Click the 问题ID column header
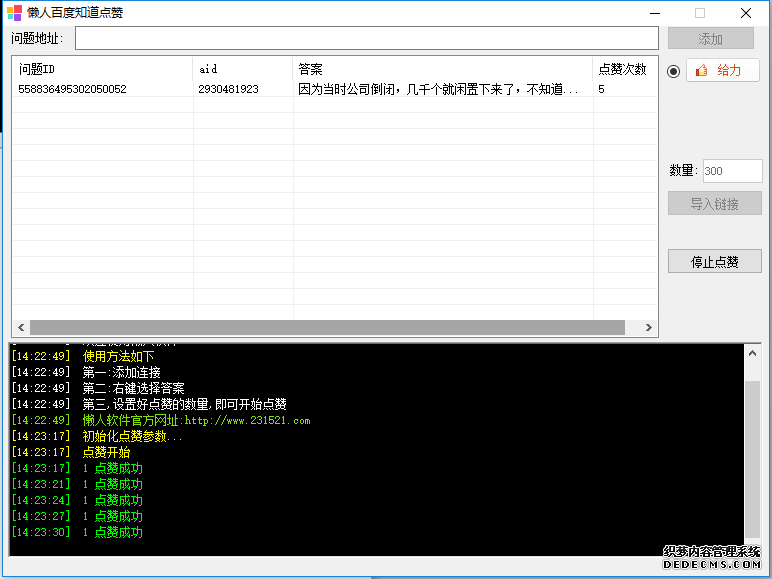 (x=102, y=69)
